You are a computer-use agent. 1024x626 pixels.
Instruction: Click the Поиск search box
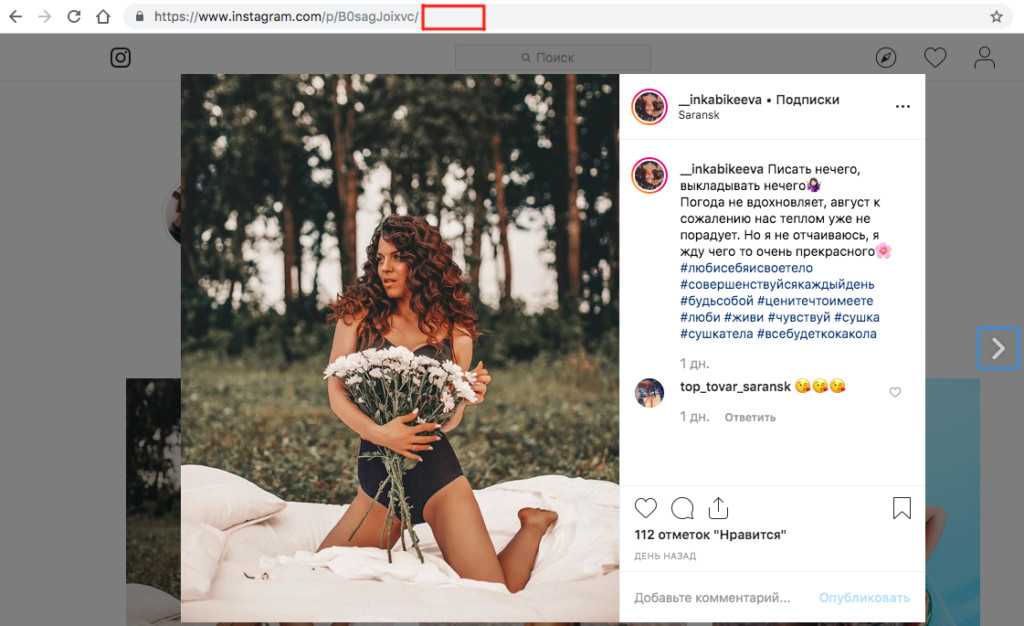(552, 58)
